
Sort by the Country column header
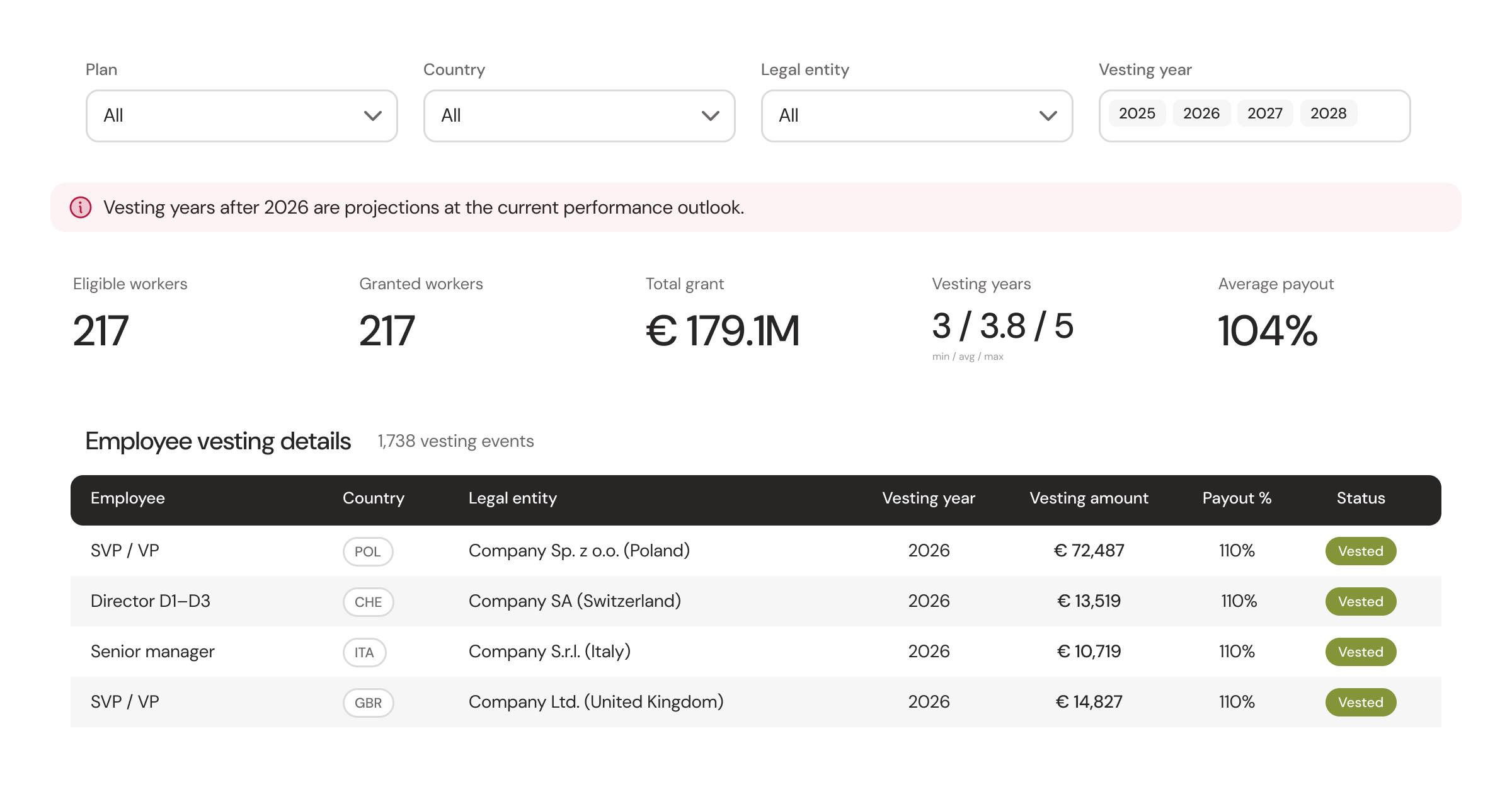[374, 498]
